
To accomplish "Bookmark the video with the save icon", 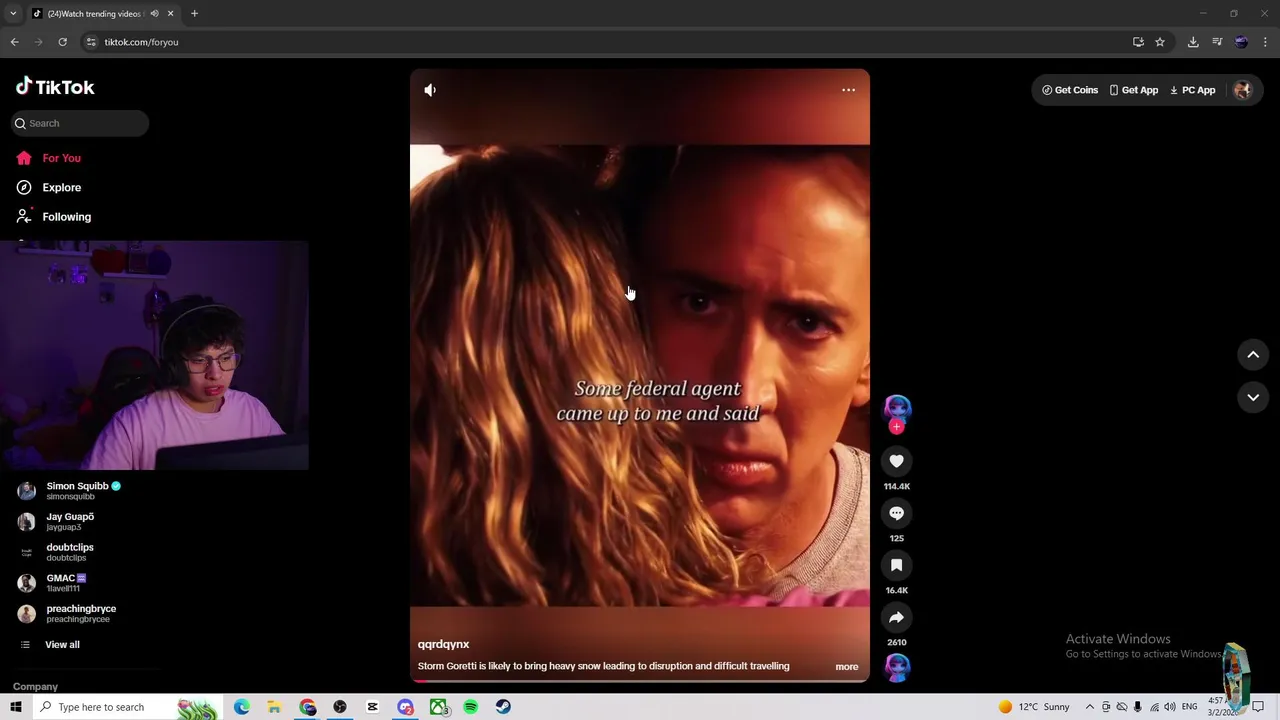I will pos(897,565).
